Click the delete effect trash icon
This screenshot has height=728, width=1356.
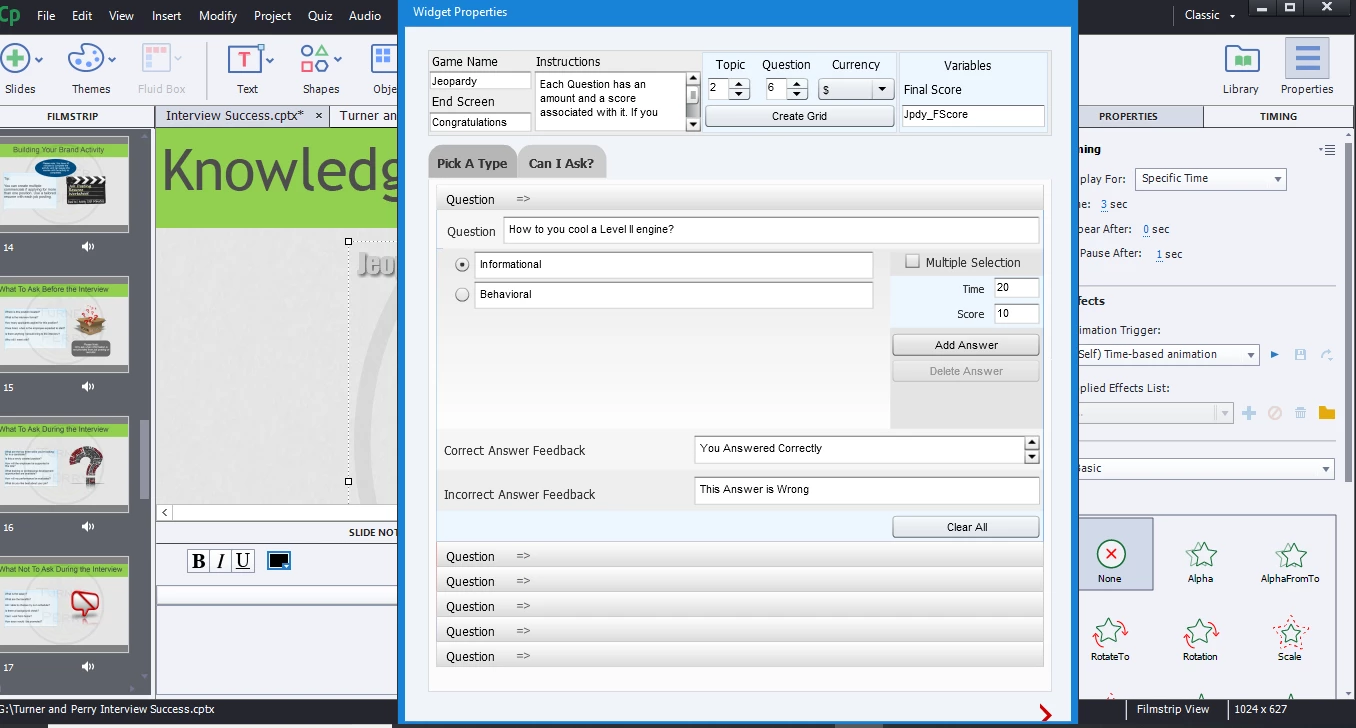point(1301,413)
